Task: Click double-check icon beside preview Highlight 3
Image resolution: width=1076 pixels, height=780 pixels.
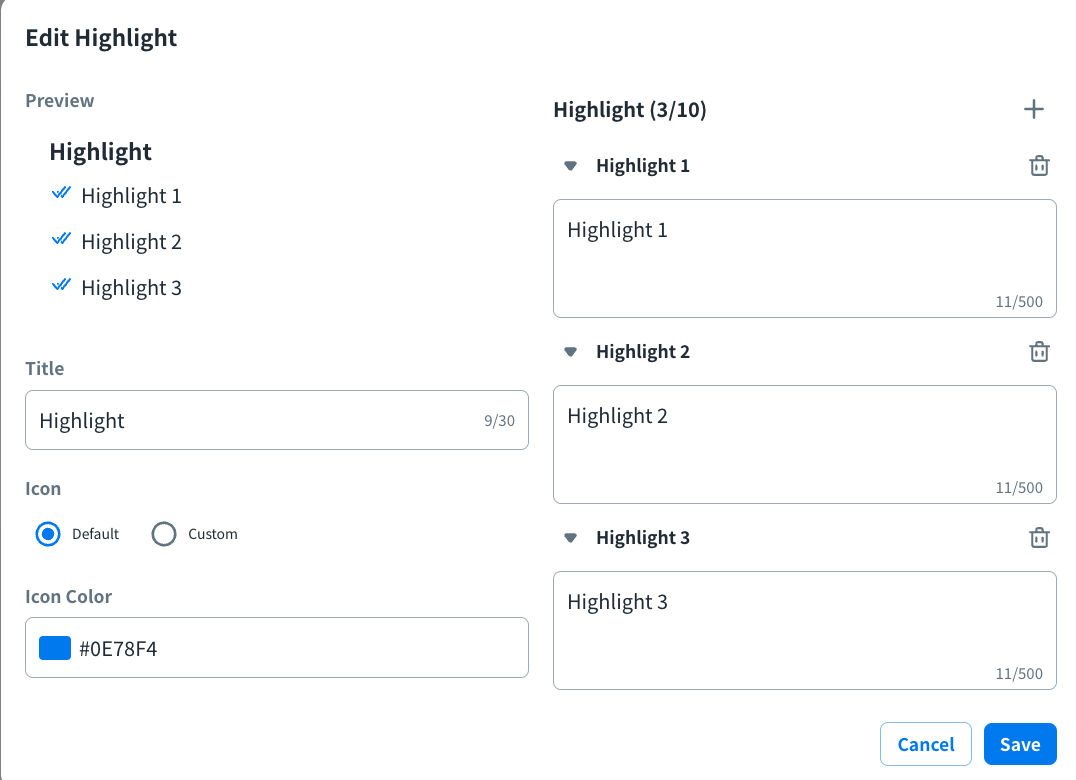Action: 61,286
